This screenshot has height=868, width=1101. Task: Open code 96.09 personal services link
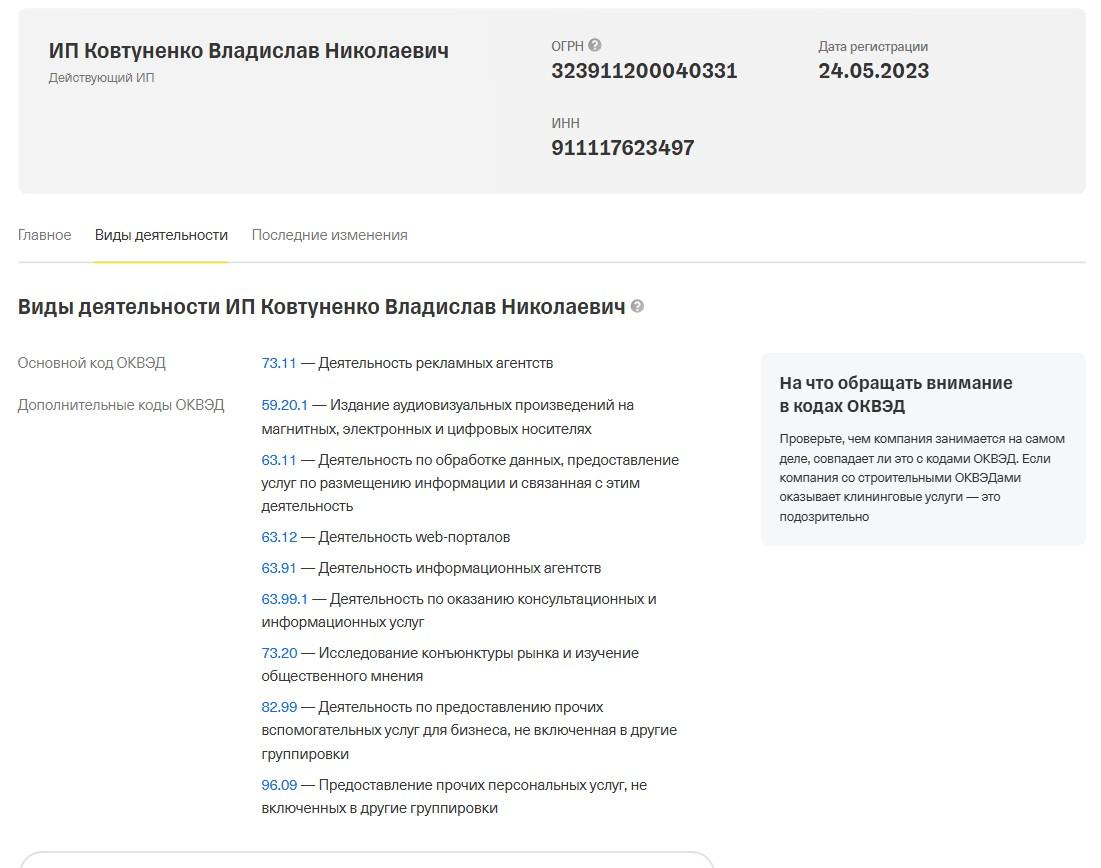pyautogui.click(x=278, y=785)
